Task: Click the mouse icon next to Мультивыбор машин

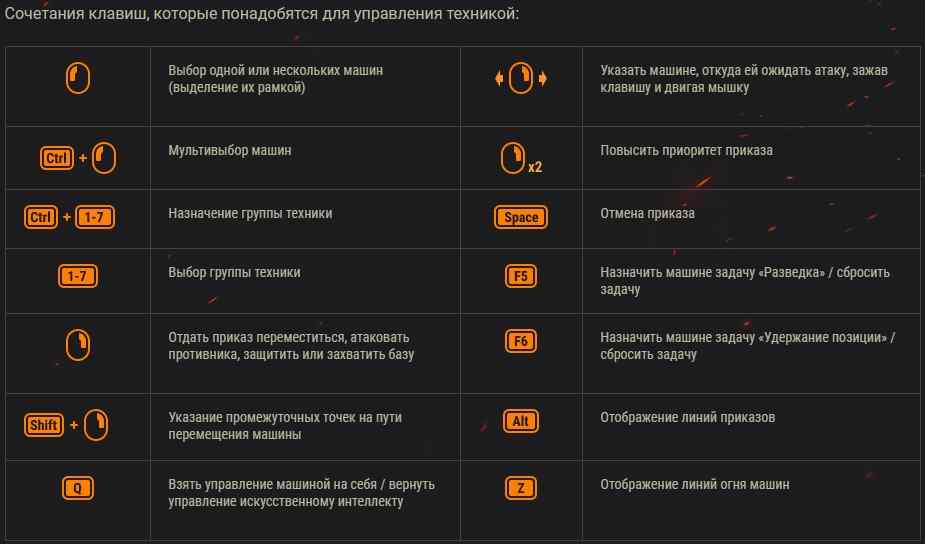Action: coord(104,158)
